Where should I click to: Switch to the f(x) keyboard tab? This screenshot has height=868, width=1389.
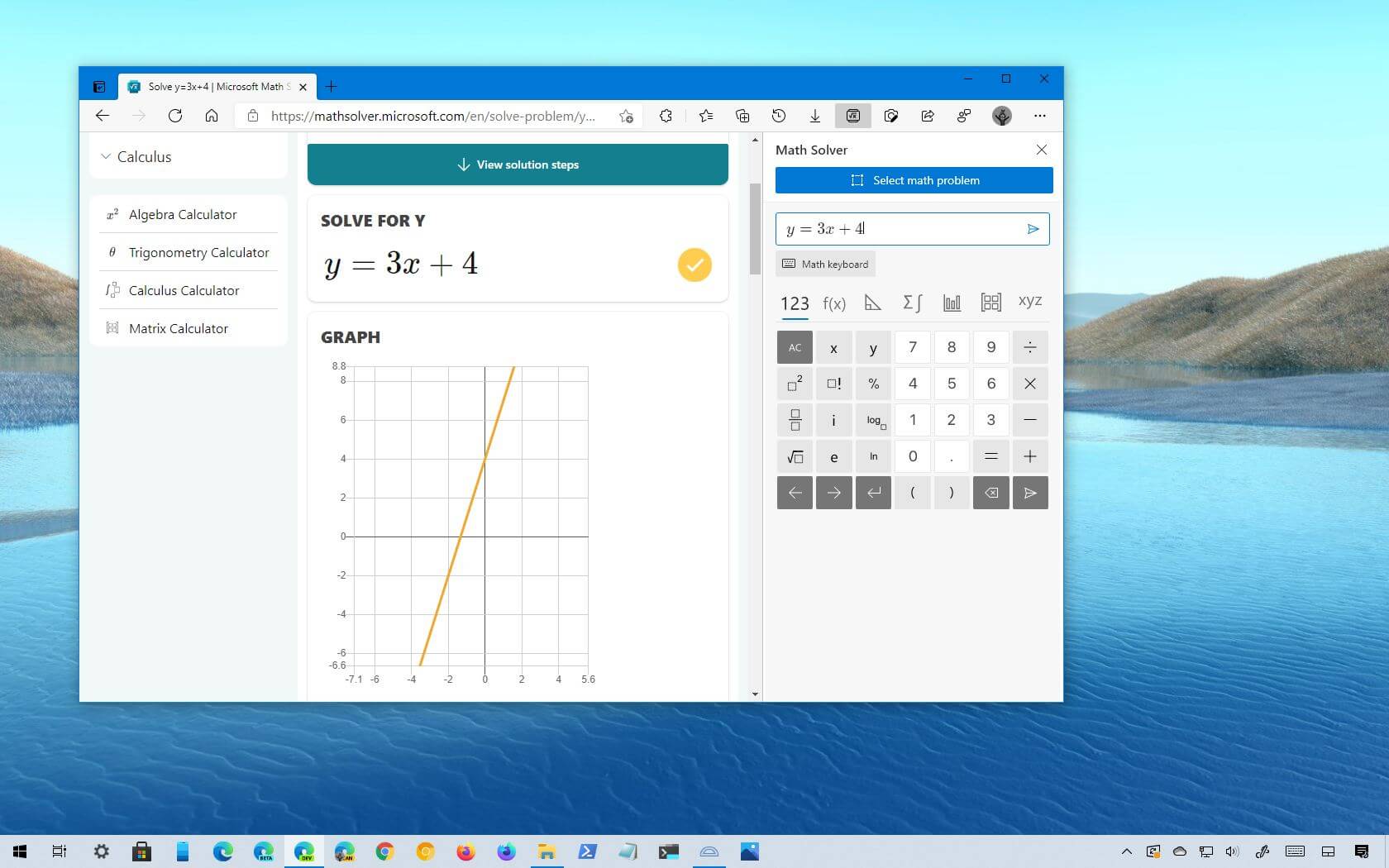(834, 303)
